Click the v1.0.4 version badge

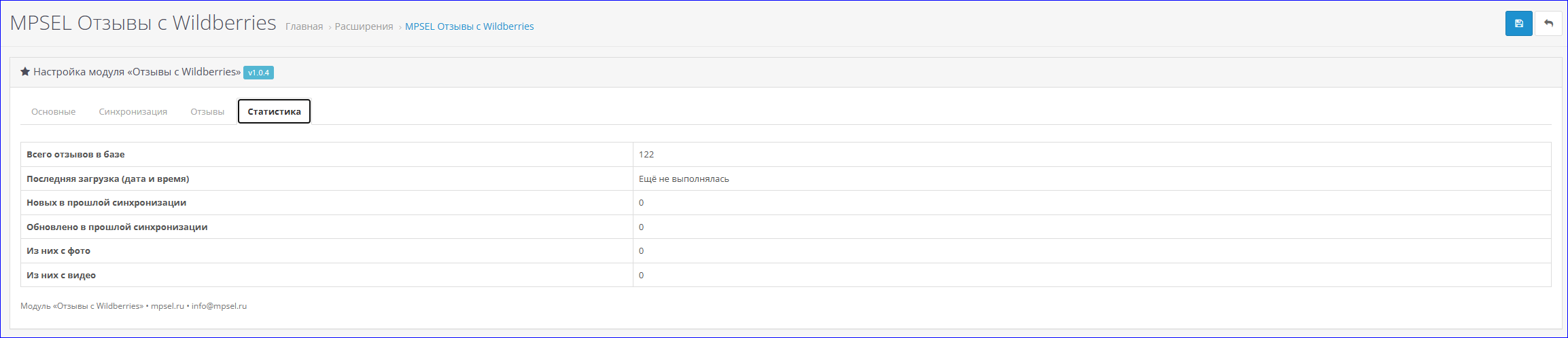point(258,73)
